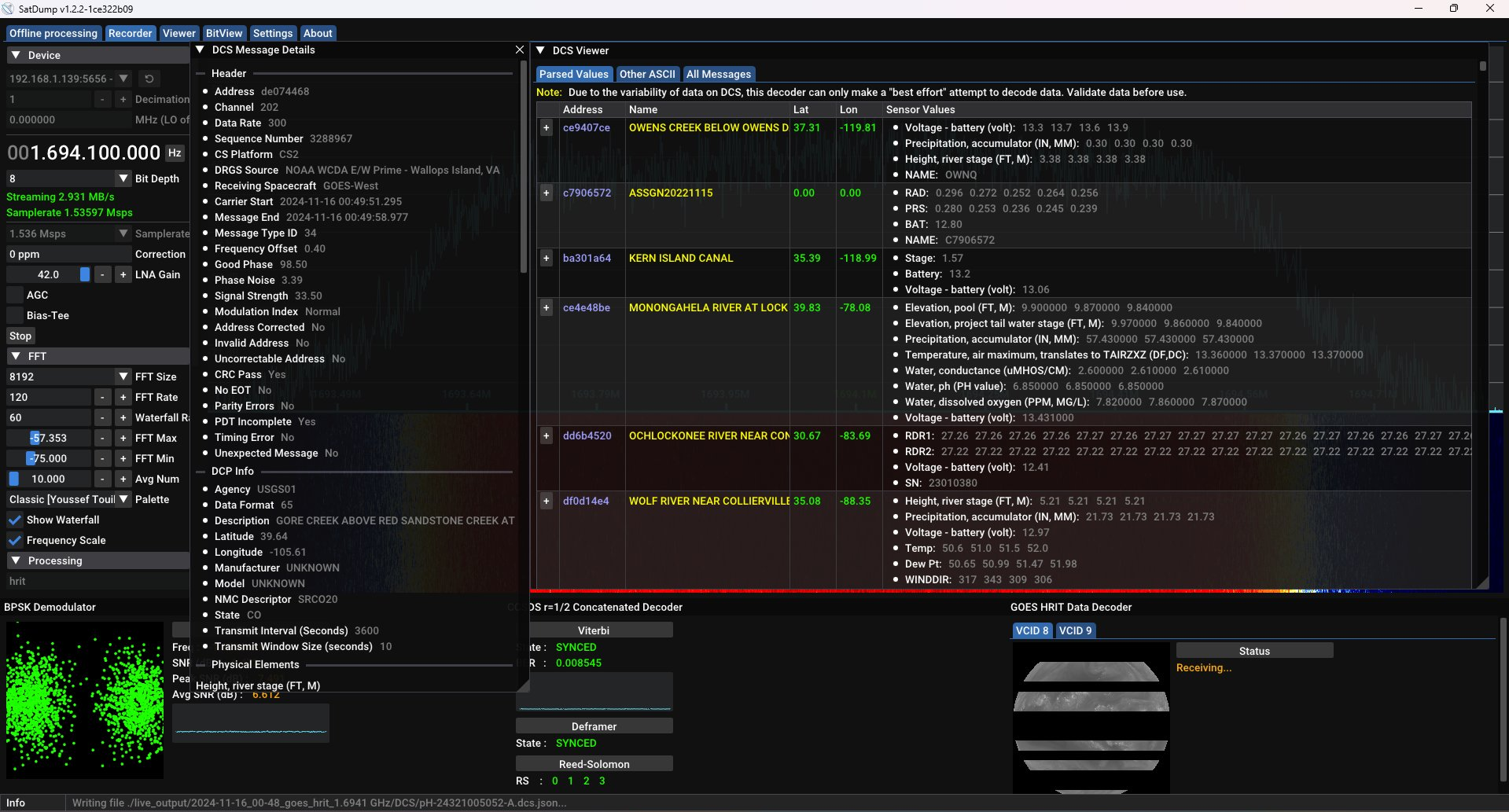
Task: Expand the dd6b4520 OCHLOCKONEE RIVER row
Action: coord(547,435)
